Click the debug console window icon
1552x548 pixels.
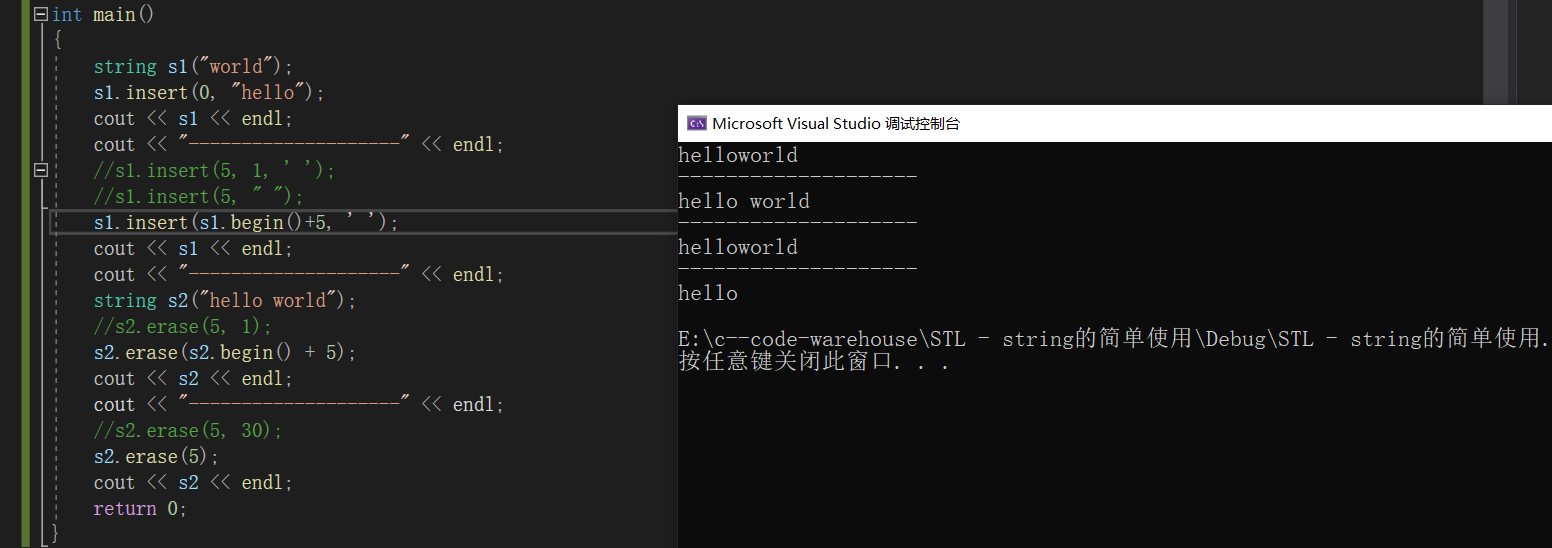point(696,124)
